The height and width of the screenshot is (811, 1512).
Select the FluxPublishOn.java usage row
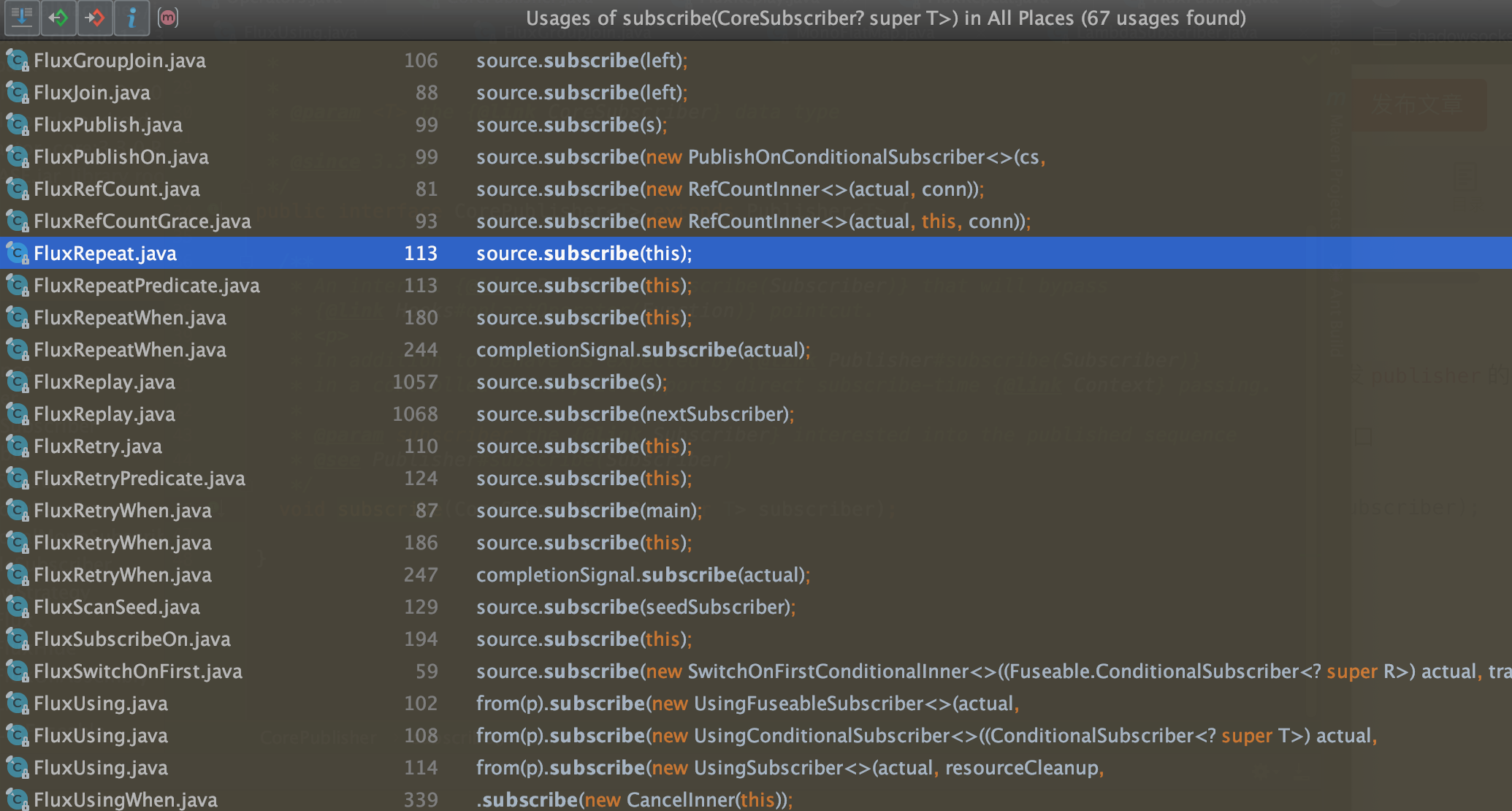point(756,157)
